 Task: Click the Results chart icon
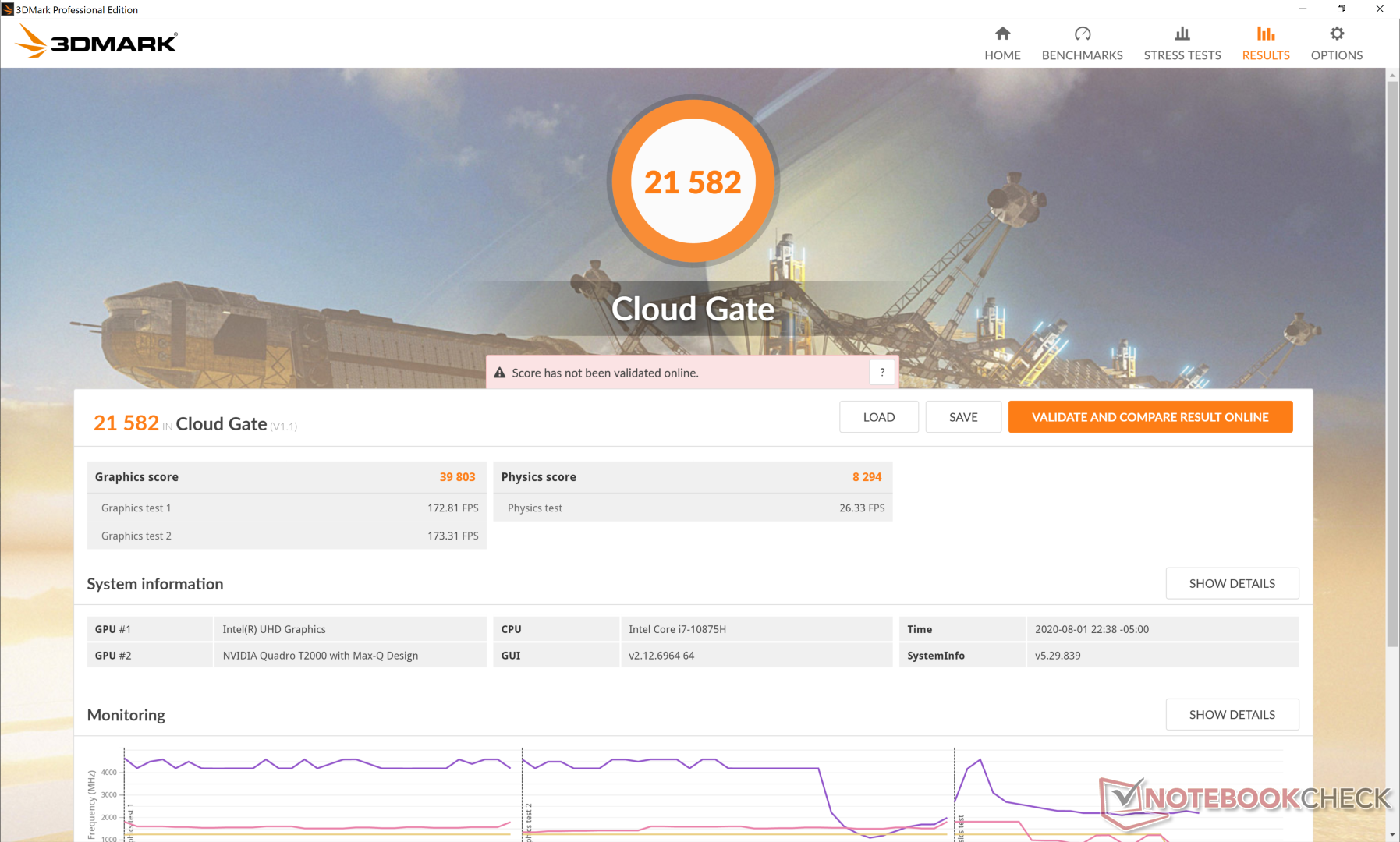(x=1265, y=34)
